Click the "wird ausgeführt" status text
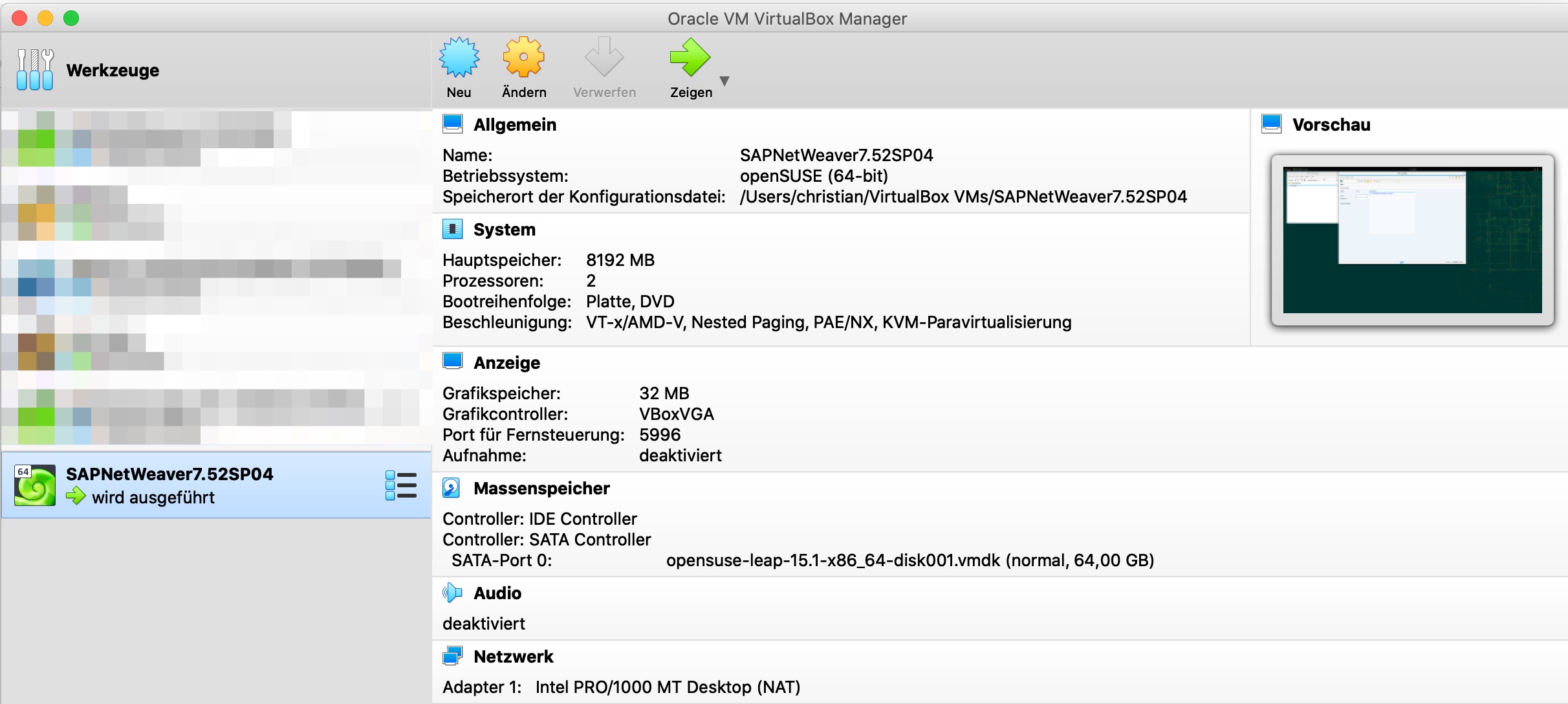 153,498
